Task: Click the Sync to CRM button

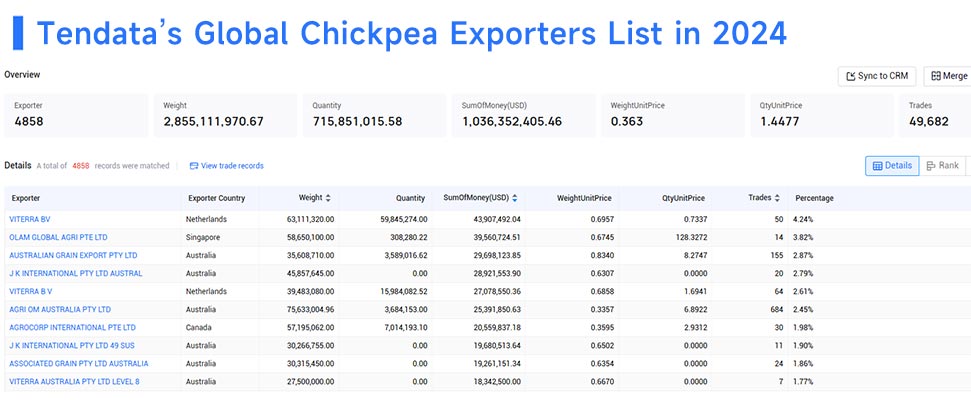Action: [877, 76]
